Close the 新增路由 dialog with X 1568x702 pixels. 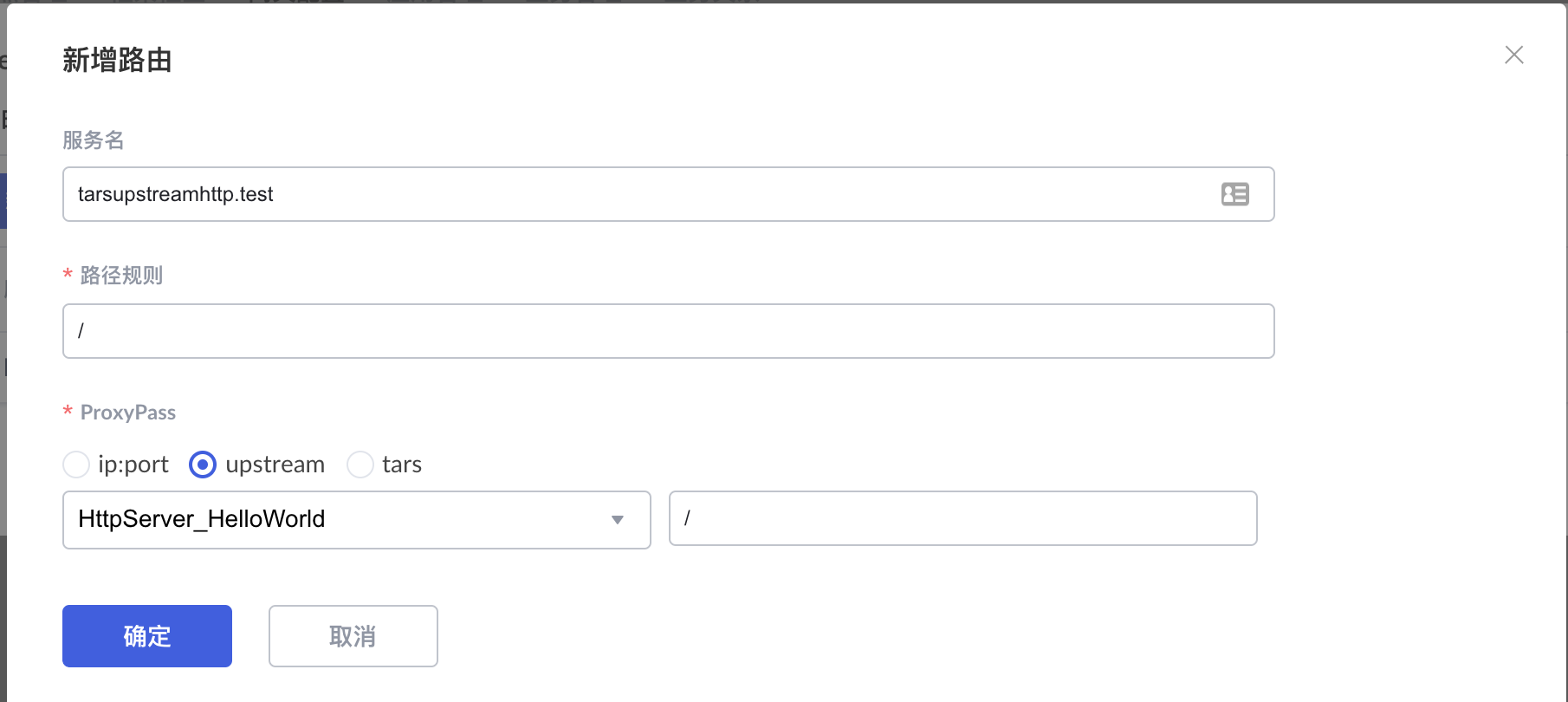coord(1514,55)
